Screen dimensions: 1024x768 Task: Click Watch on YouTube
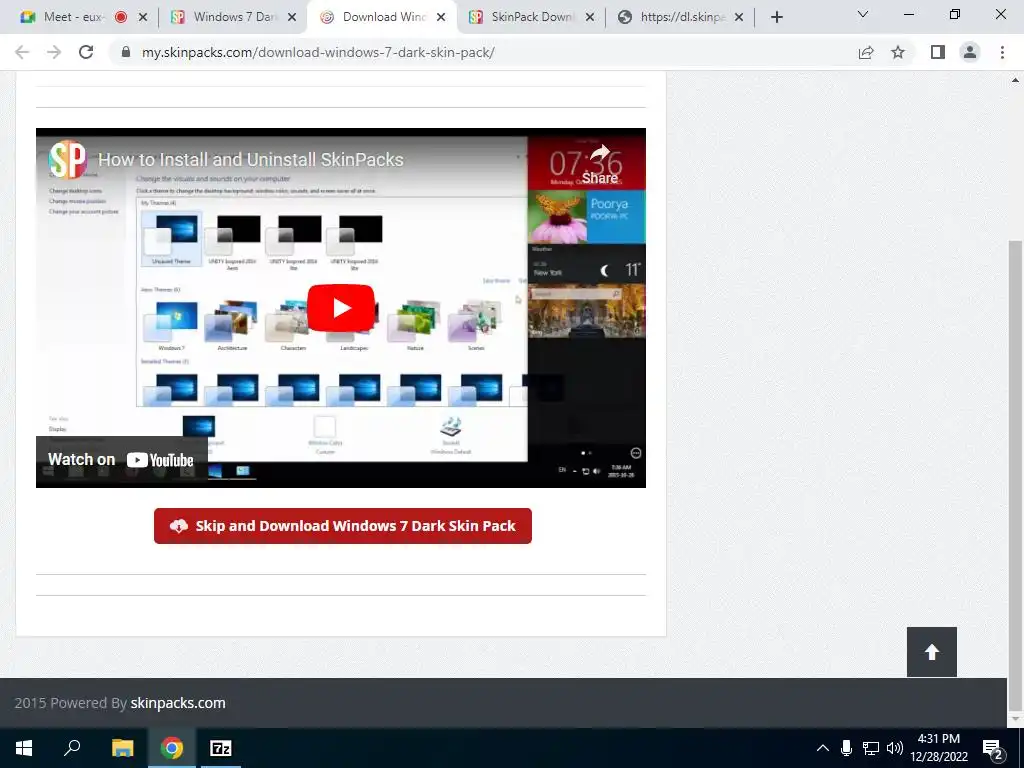121,460
